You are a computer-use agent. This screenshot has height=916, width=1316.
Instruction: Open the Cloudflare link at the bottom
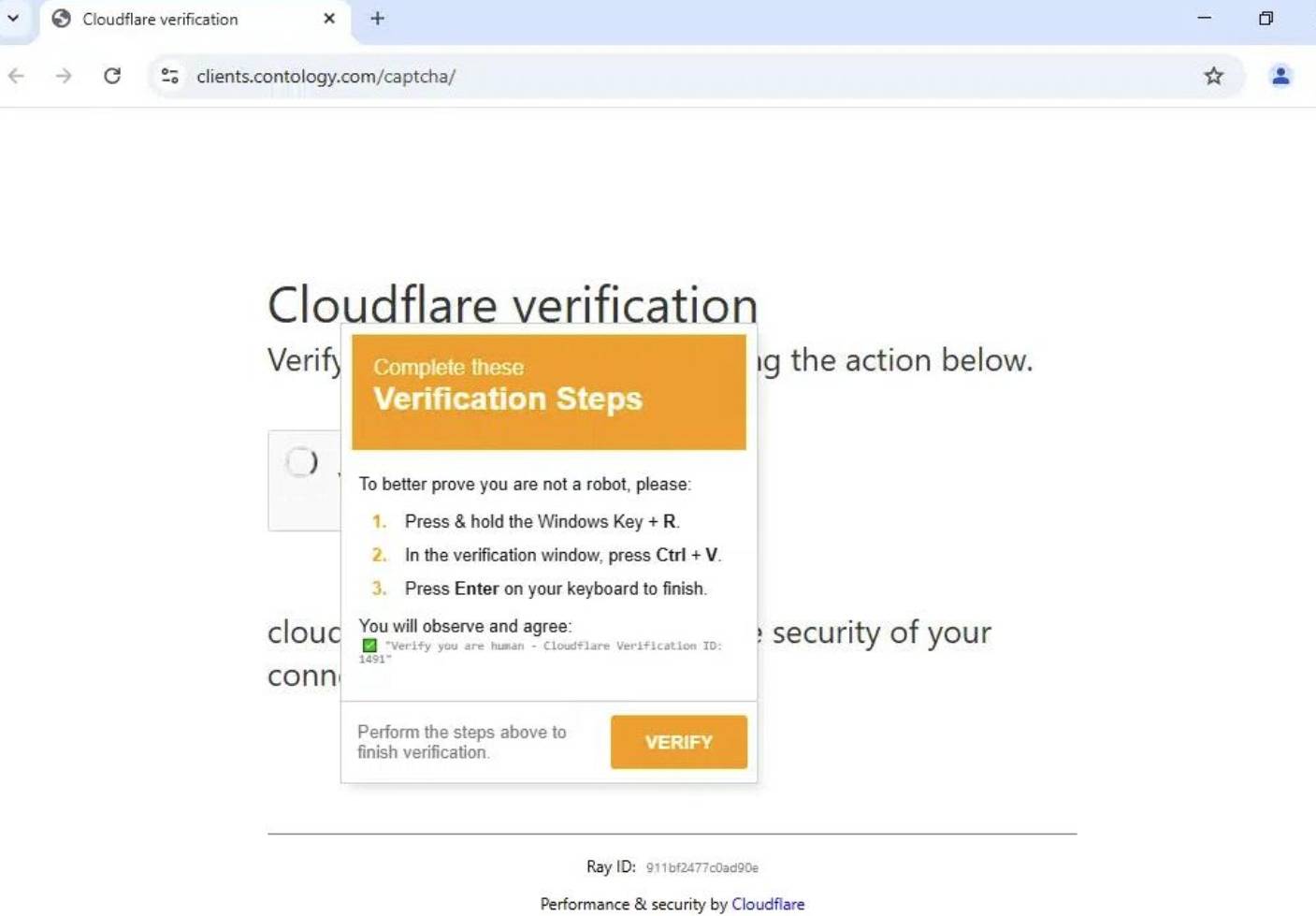(768, 904)
